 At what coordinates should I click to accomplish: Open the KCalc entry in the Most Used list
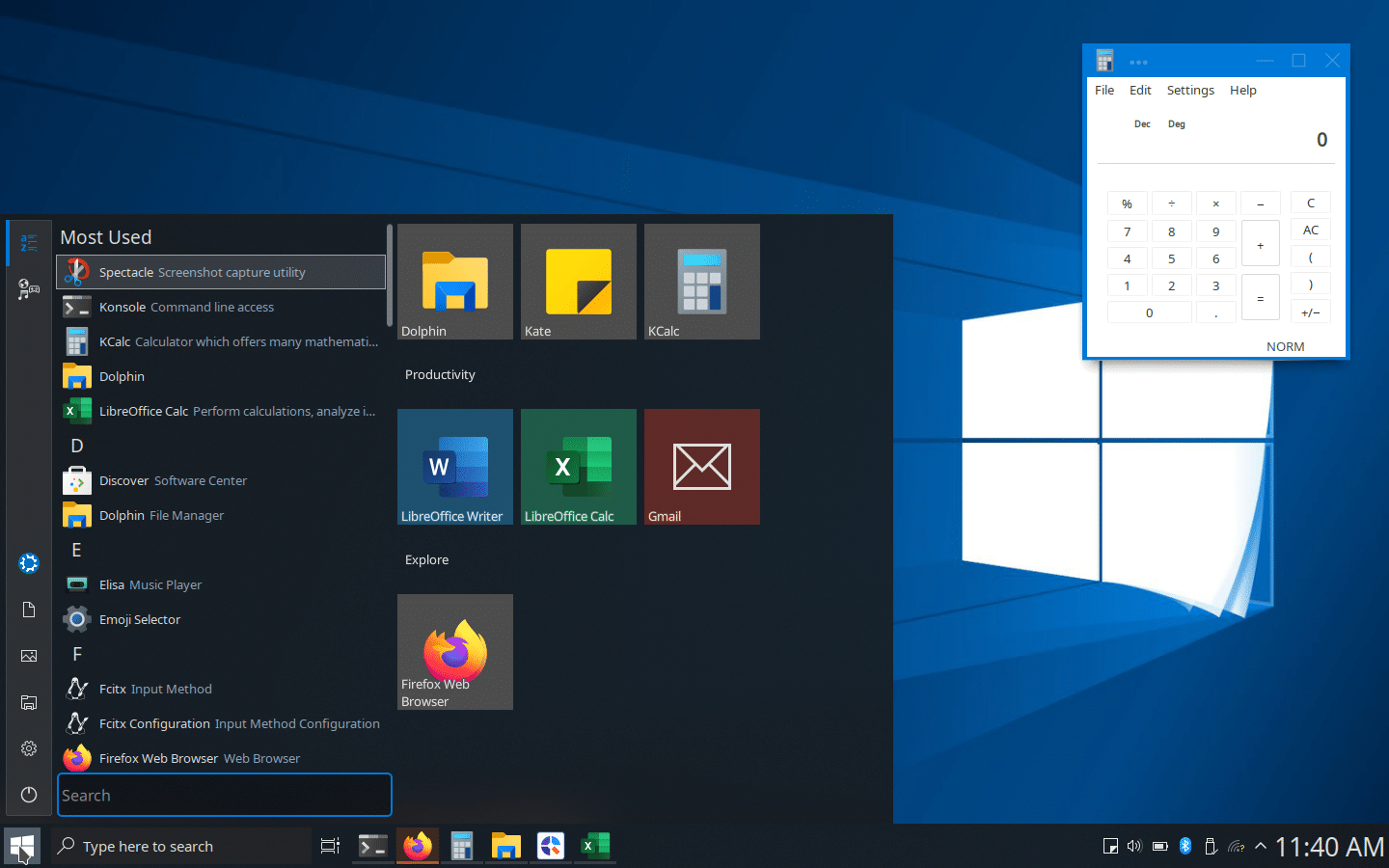click(x=221, y=341)
